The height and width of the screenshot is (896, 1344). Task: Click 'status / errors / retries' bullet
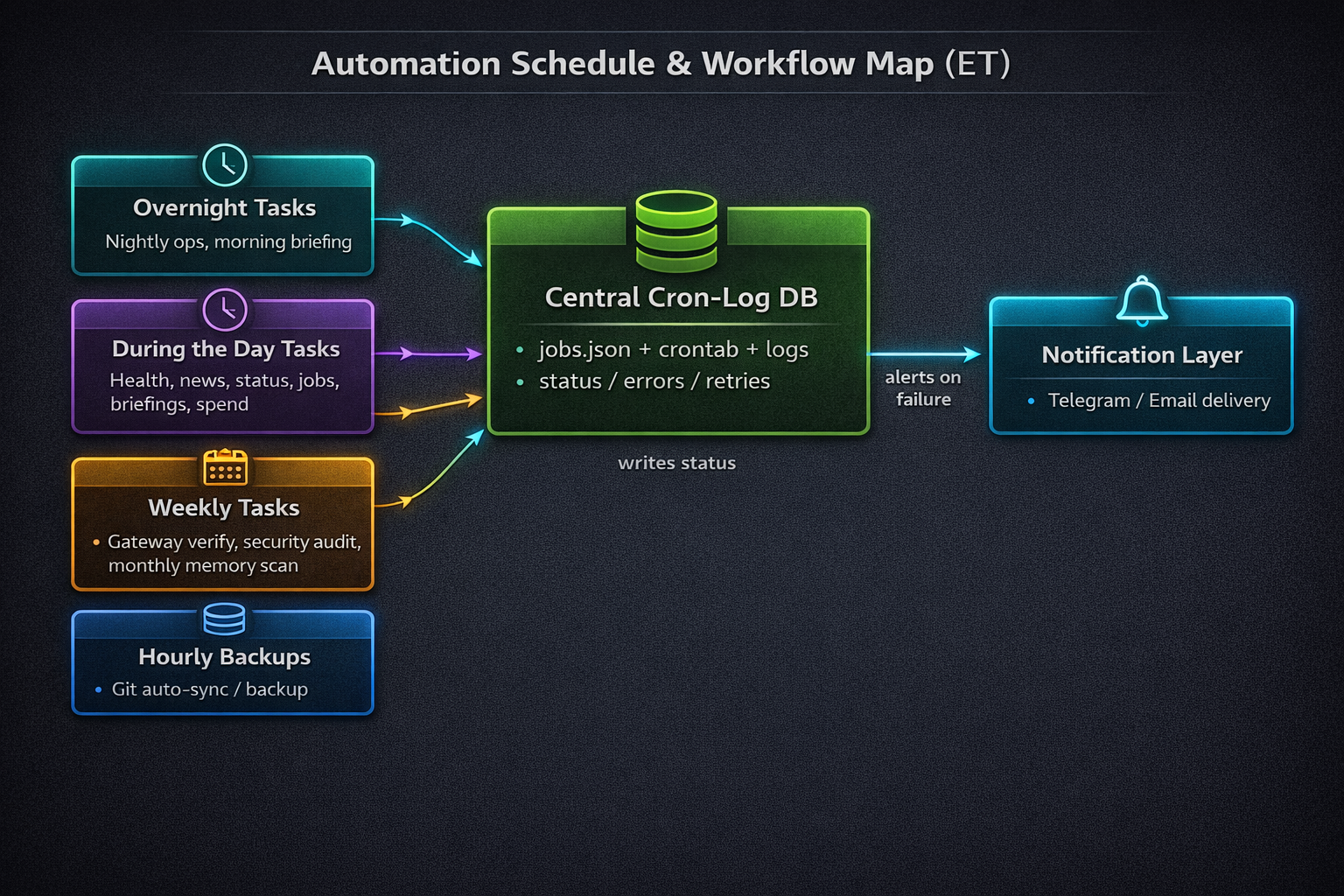[x=654, y=381]
